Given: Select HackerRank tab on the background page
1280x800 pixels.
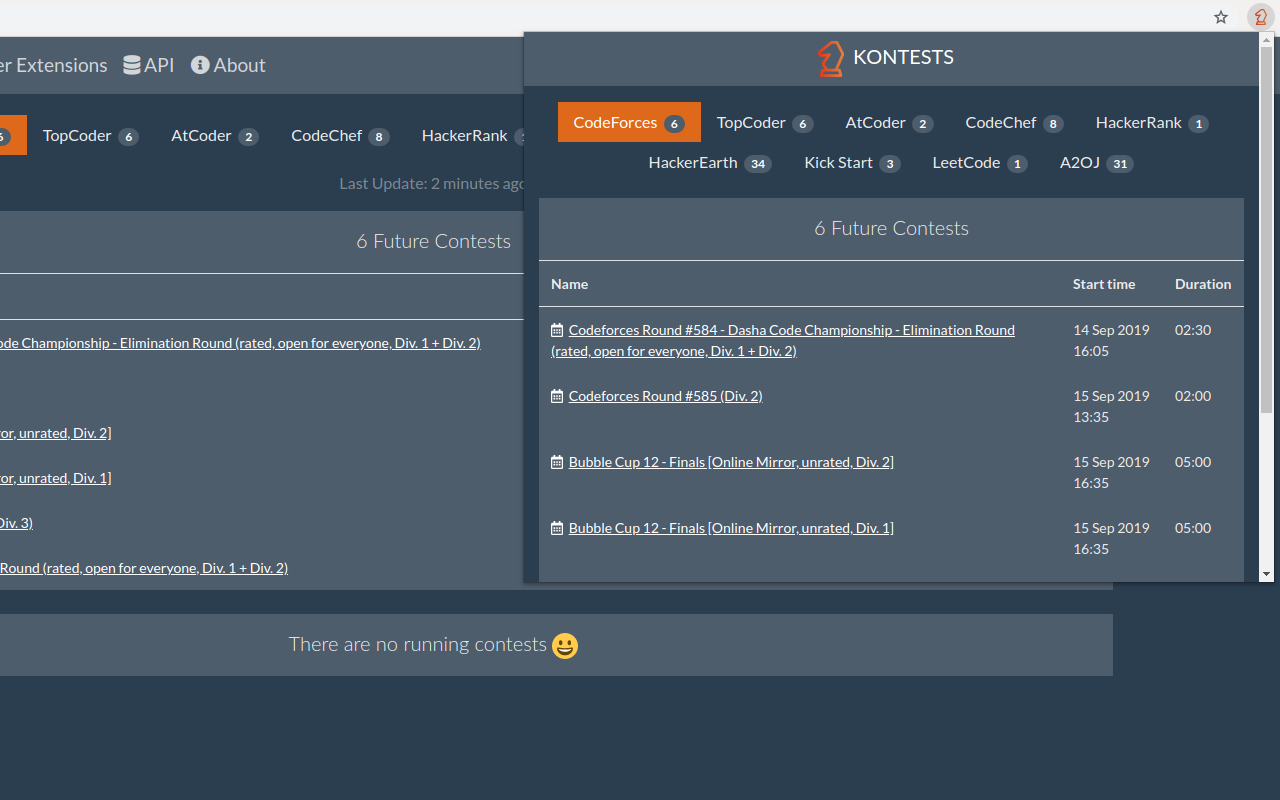Looking at the screenshot, I should pos(465,135).
